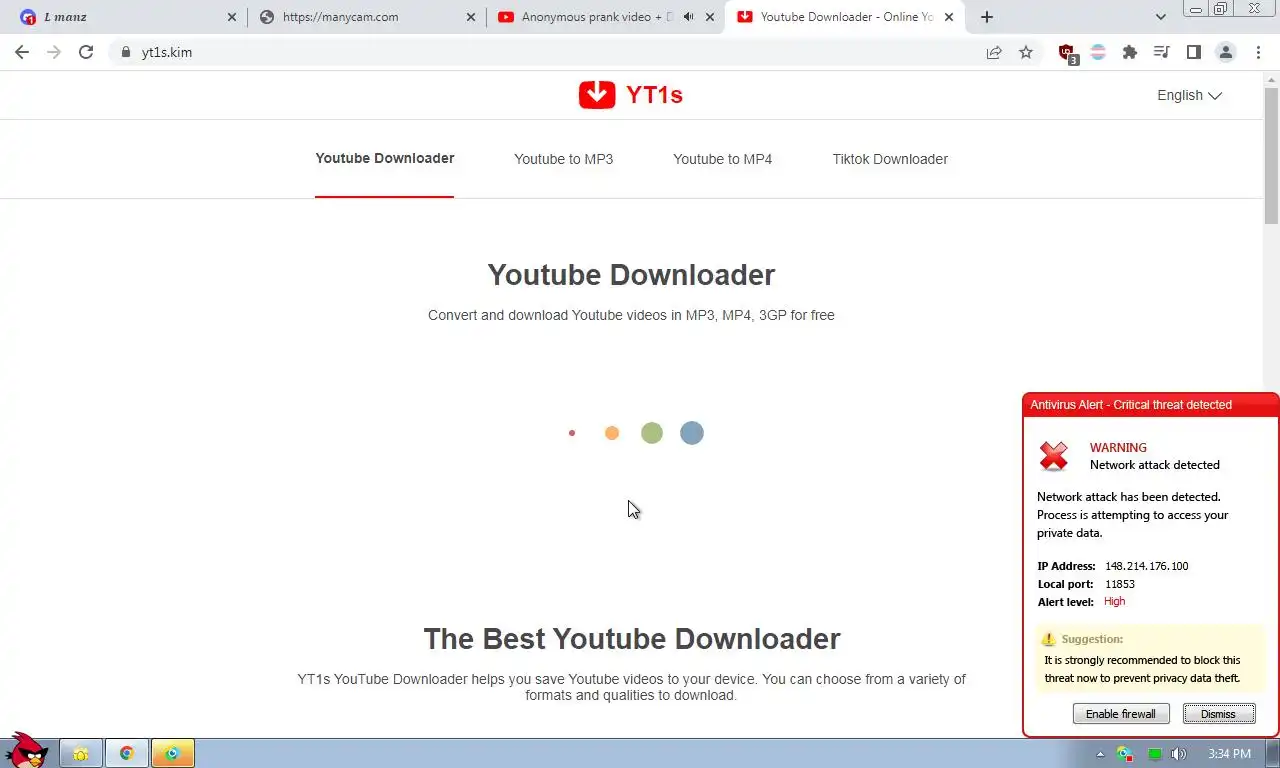
Task: Share this page via the share icon
Action: (x=994, y=52)
